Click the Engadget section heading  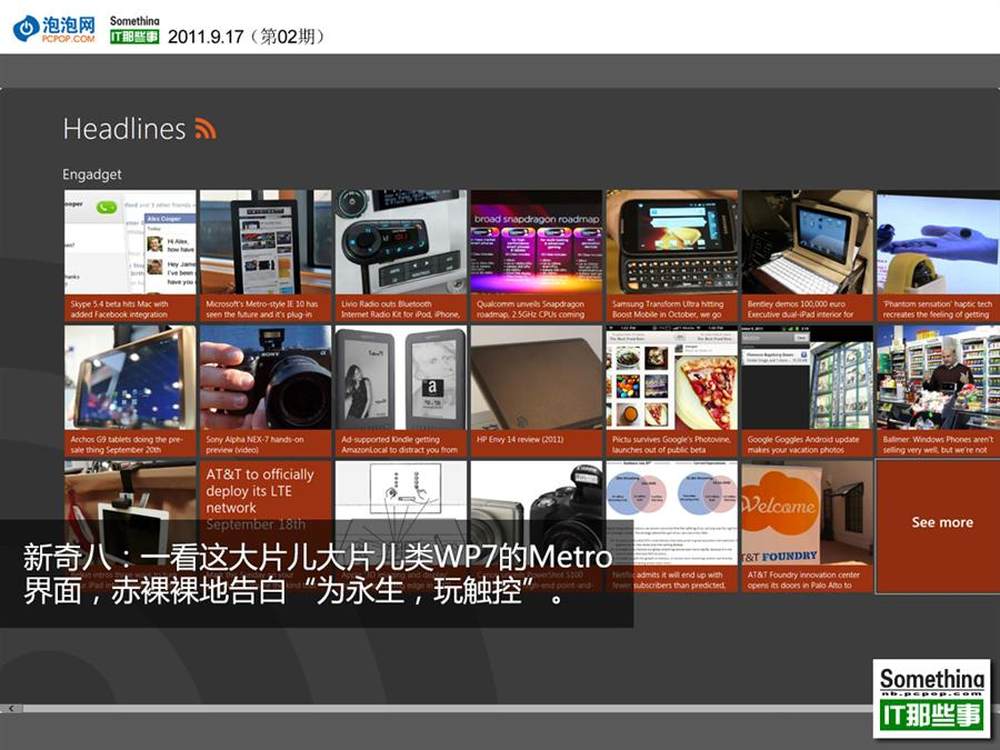(x=92, y=174)
